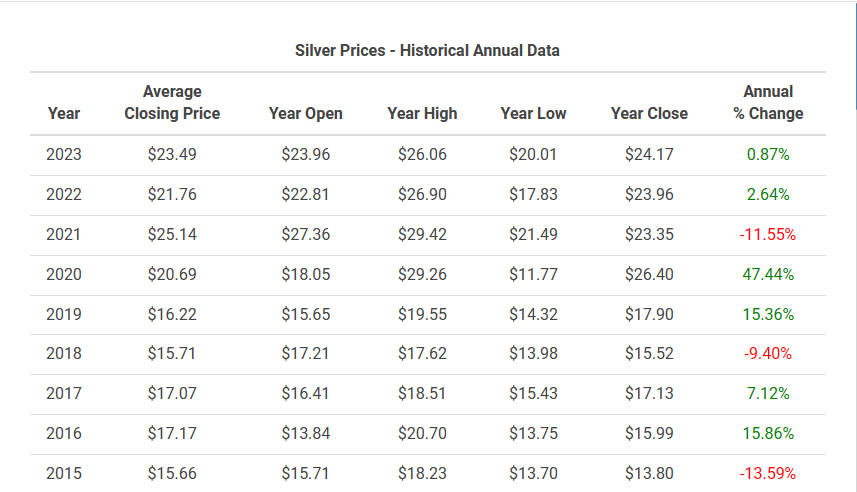Click the page scrollbar on right edge
This screenshot has width=857, height=492.
[855, 55]
